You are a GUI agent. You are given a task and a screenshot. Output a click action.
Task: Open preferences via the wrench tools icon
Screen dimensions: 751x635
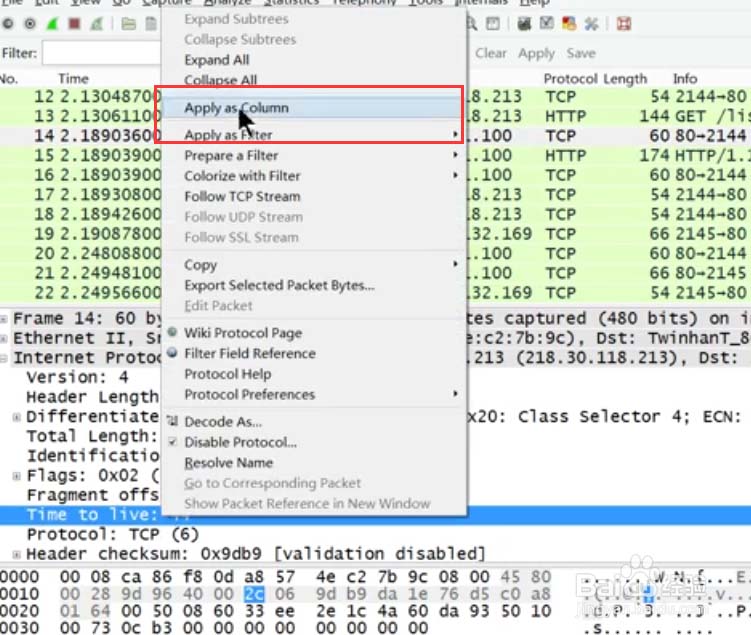coord(591,24)
